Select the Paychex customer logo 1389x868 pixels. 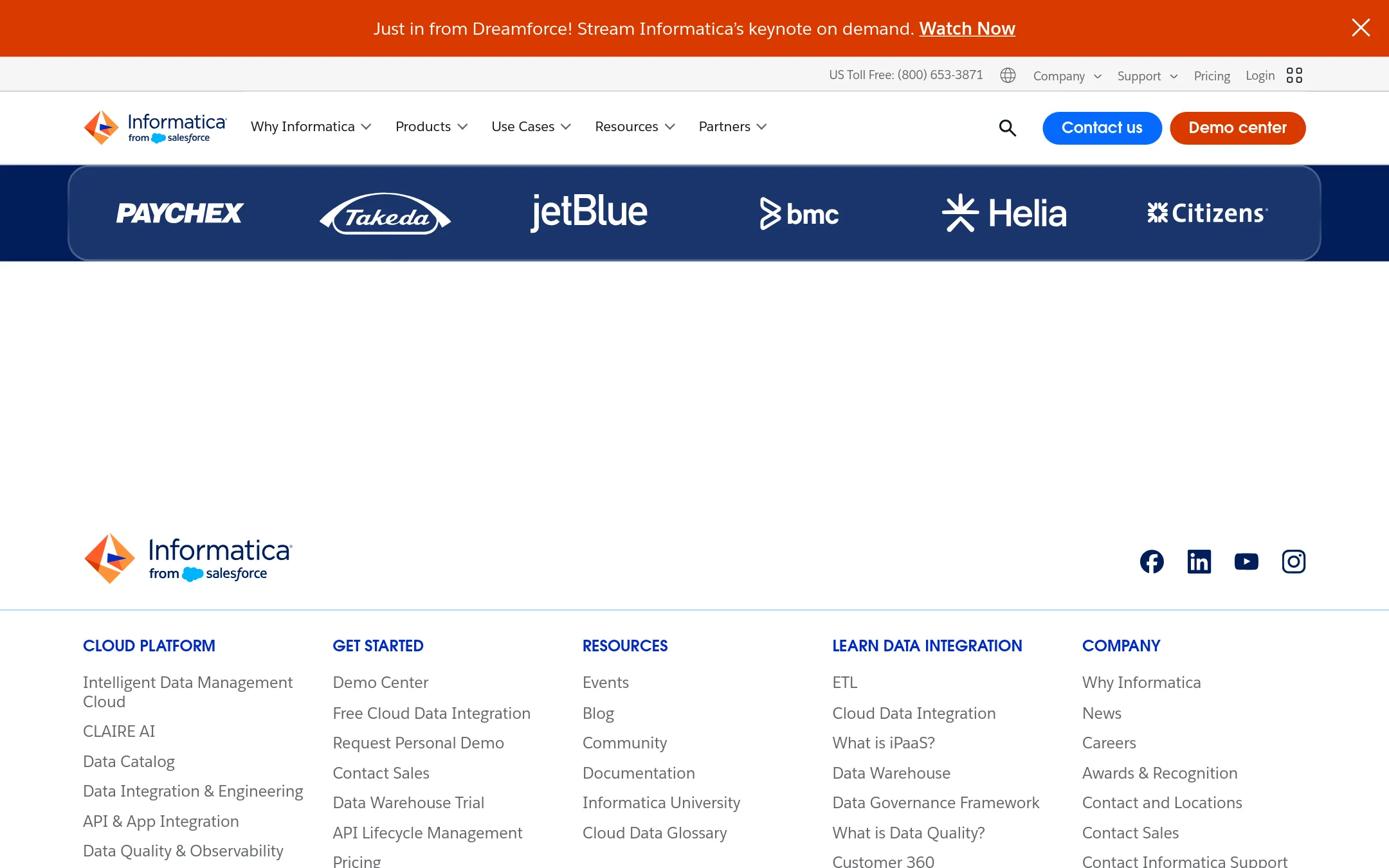click(179, 213)
